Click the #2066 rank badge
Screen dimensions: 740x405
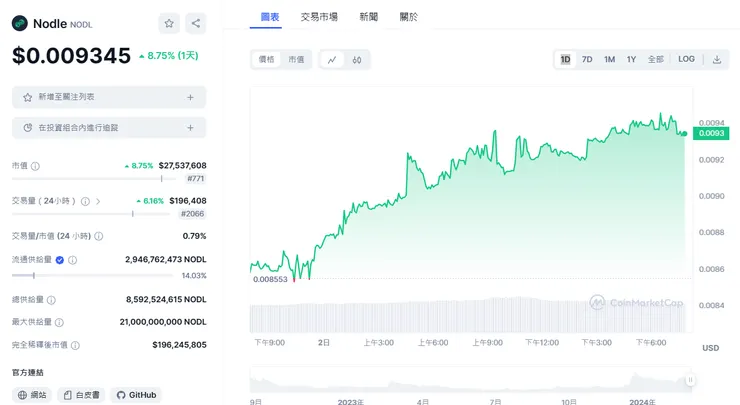tap(193, 214)
